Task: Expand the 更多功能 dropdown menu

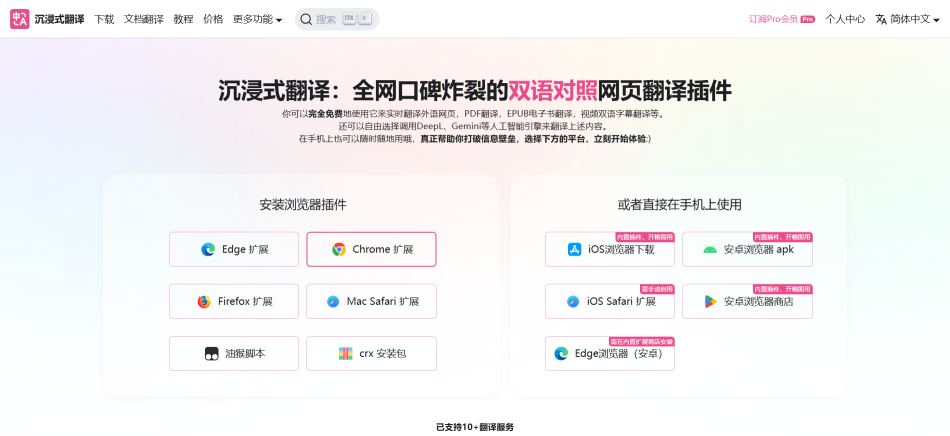Action: [257, 19]
